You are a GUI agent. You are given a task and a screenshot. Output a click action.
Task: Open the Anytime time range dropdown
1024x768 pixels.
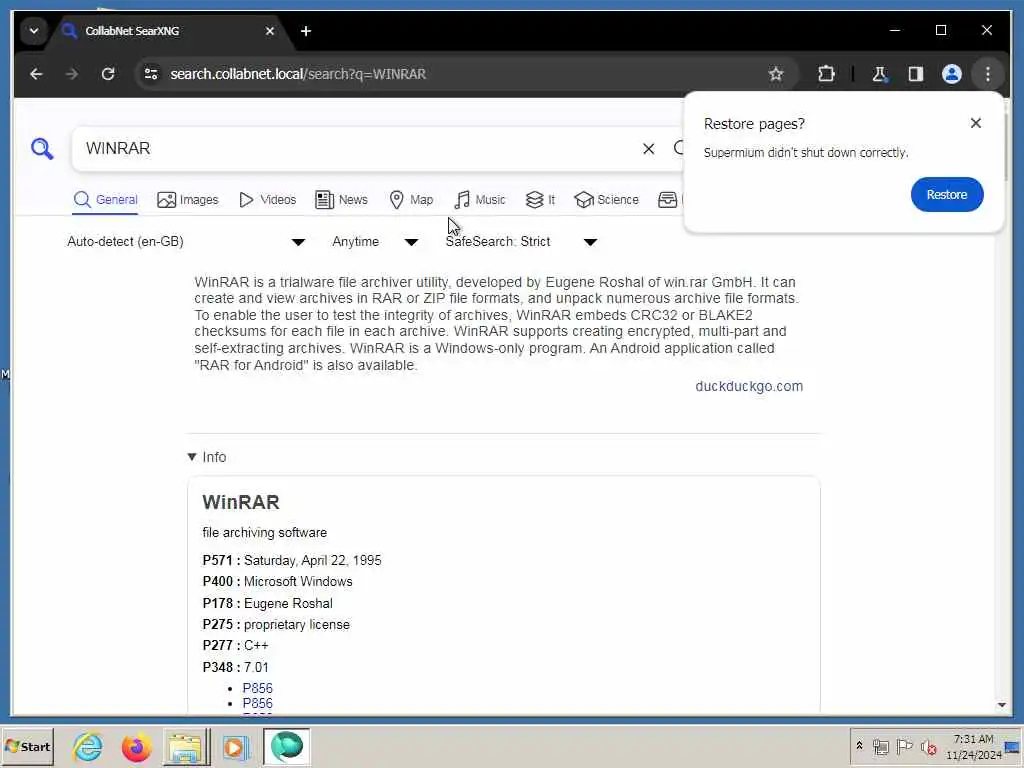(x=375, y=242)
